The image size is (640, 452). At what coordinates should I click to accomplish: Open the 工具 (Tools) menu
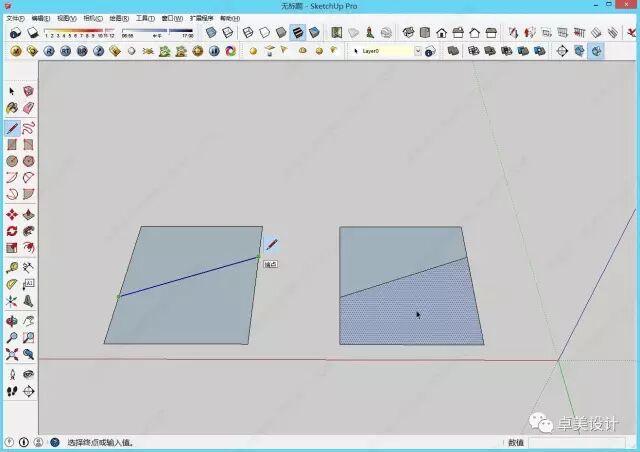click(145, 18)
